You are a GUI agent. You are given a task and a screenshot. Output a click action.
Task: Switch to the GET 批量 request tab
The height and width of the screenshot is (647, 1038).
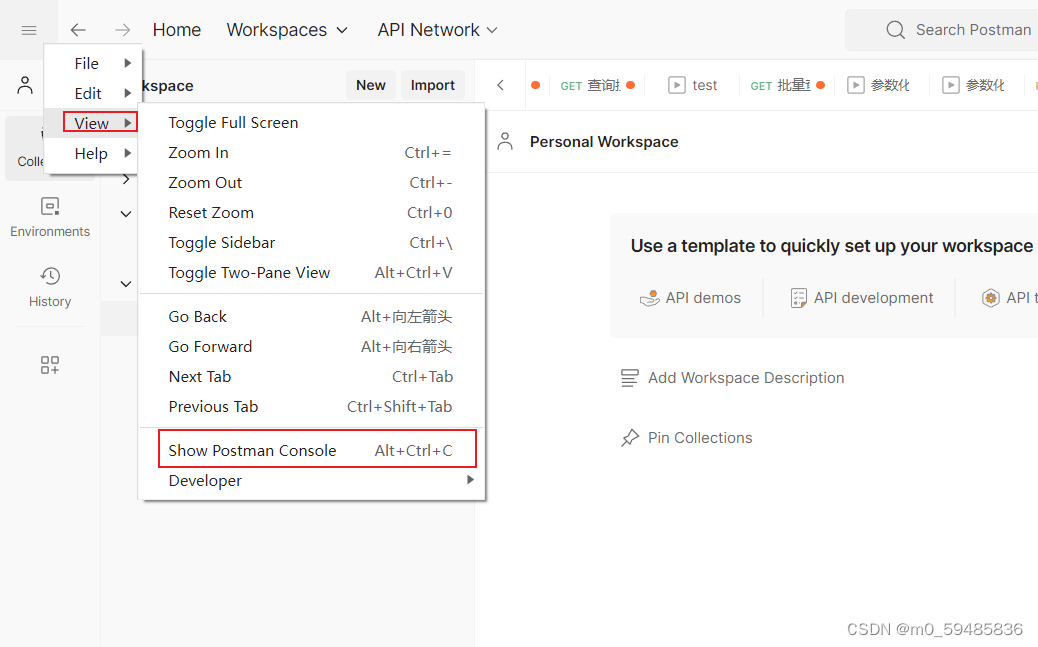[x=787, y=85]
